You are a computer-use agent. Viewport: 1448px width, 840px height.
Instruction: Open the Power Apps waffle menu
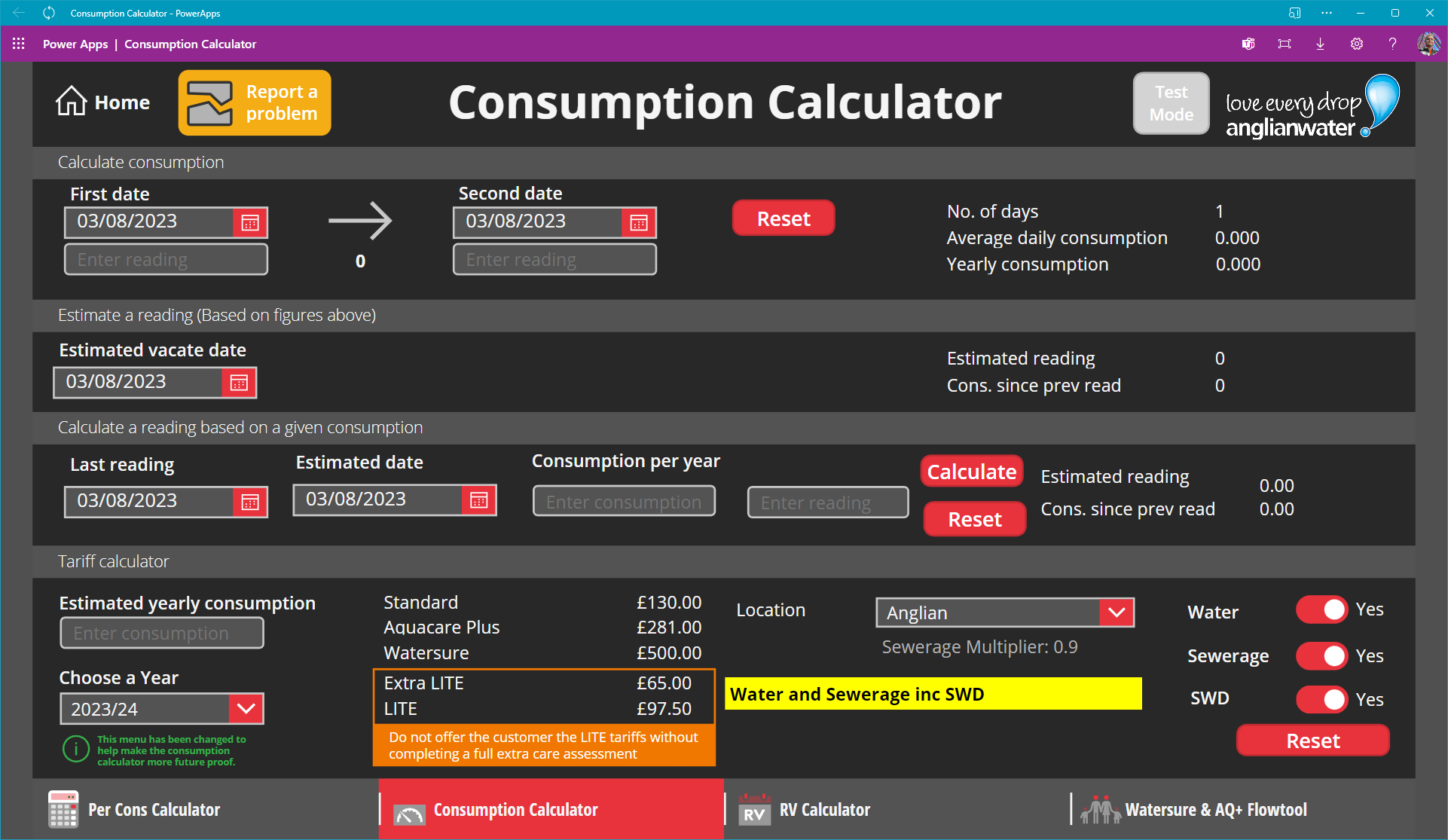(19, 44)
